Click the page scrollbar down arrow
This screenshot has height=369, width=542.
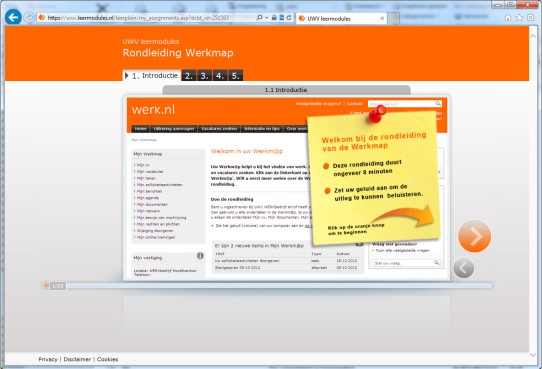(x=533, y=355)
